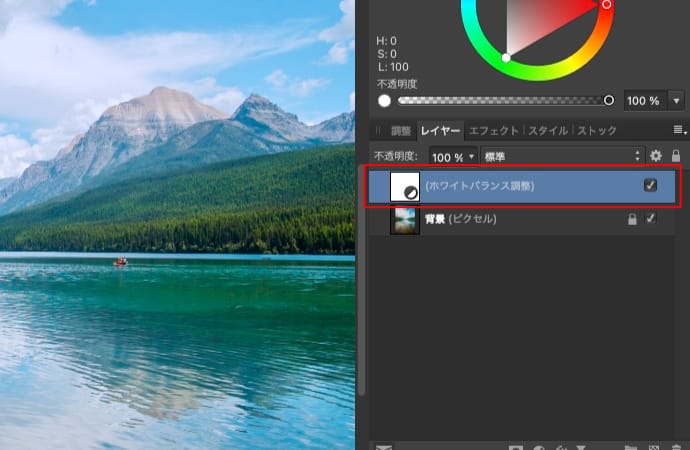Viewport: 690px width, 450px height.
Task: Click the color opacity slider track
Action: tap(500, 101)
